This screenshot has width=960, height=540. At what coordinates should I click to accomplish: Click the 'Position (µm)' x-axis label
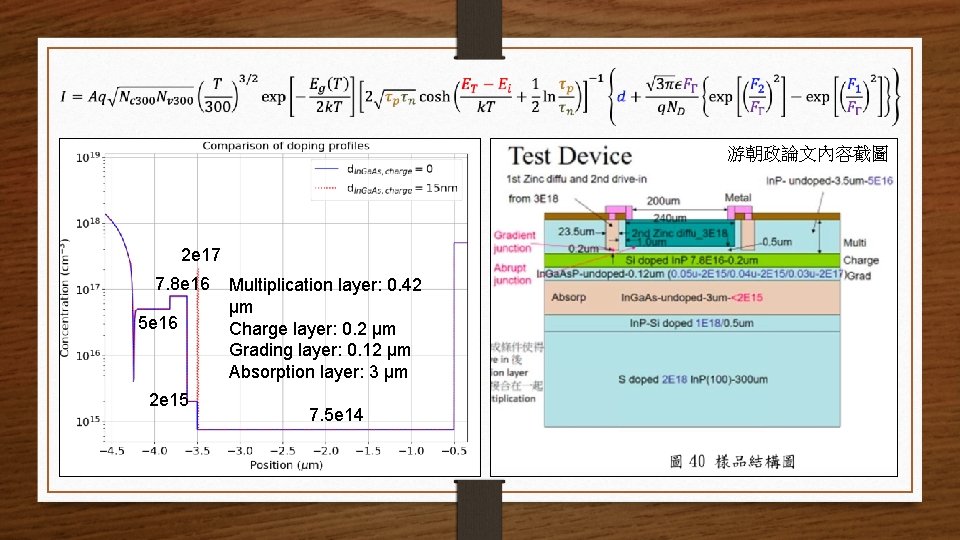pyautogui.click(x=286, y=465)
